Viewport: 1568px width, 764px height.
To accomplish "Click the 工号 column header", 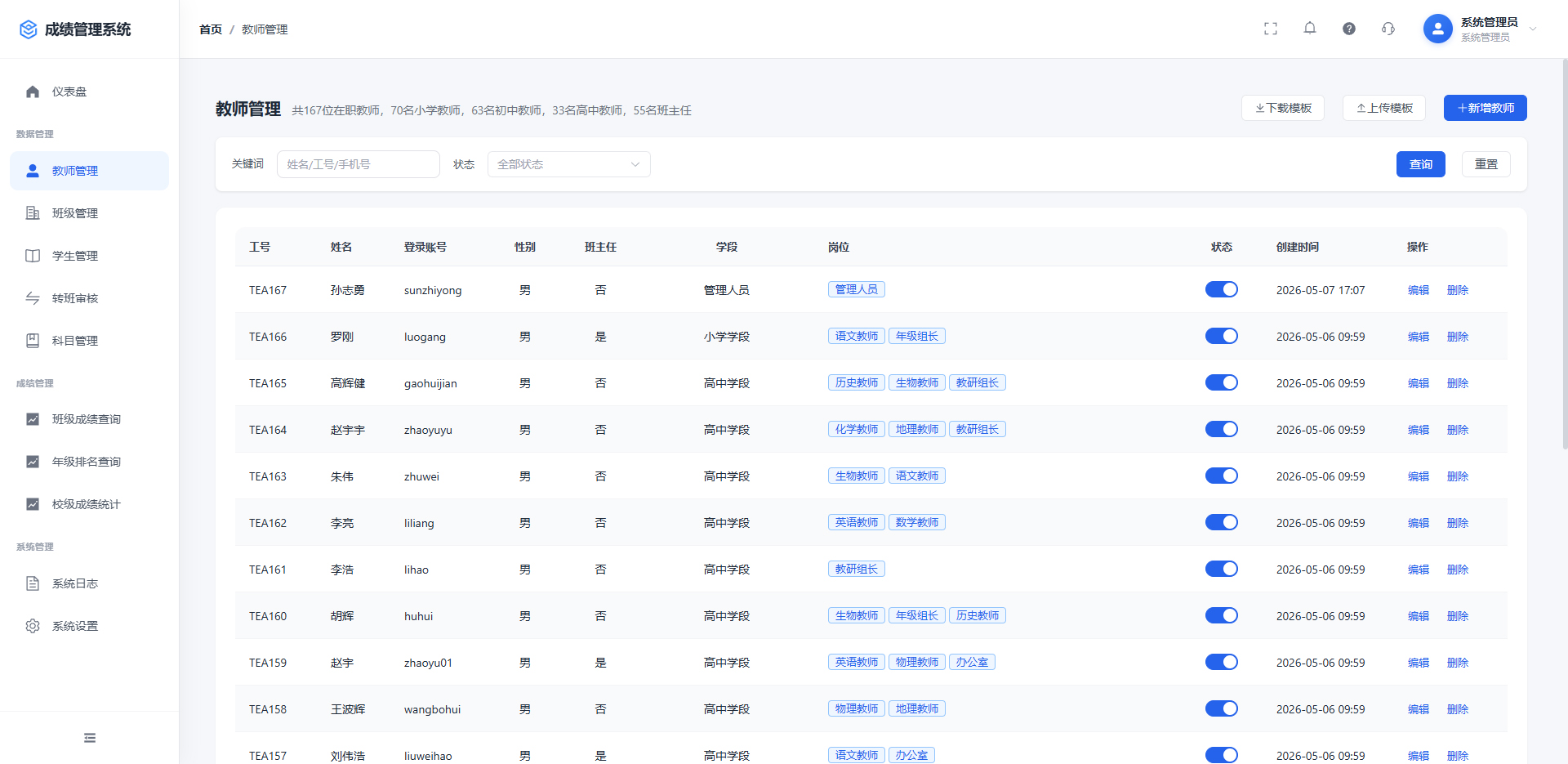I will coord(260,247).
